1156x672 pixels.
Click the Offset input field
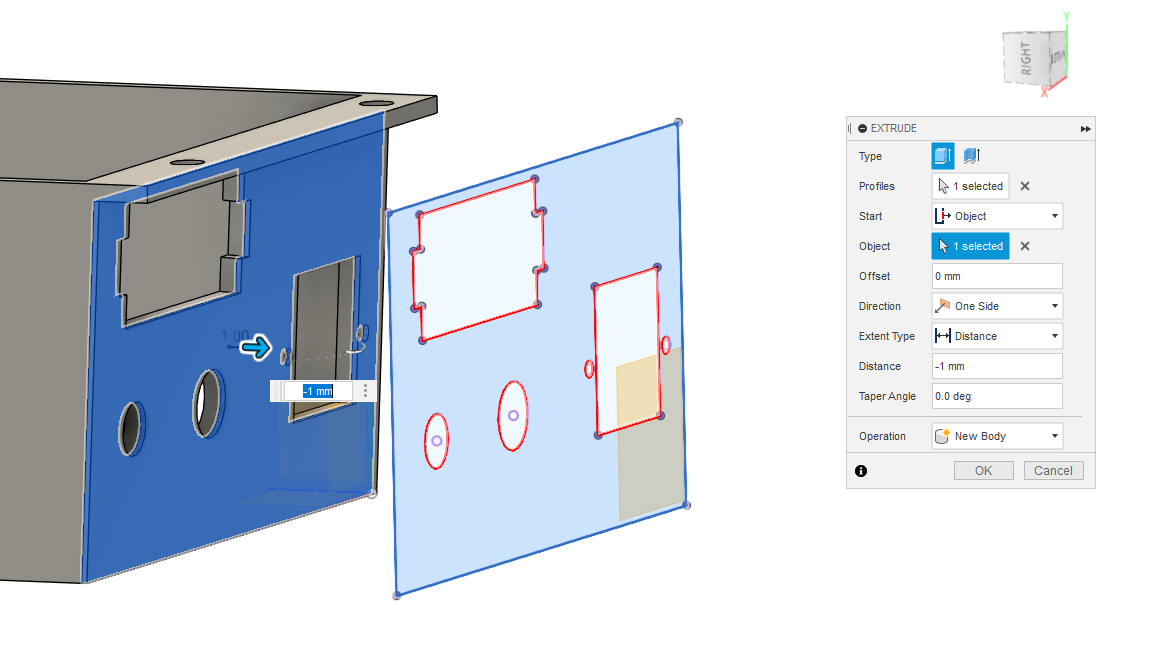[997, 276]
